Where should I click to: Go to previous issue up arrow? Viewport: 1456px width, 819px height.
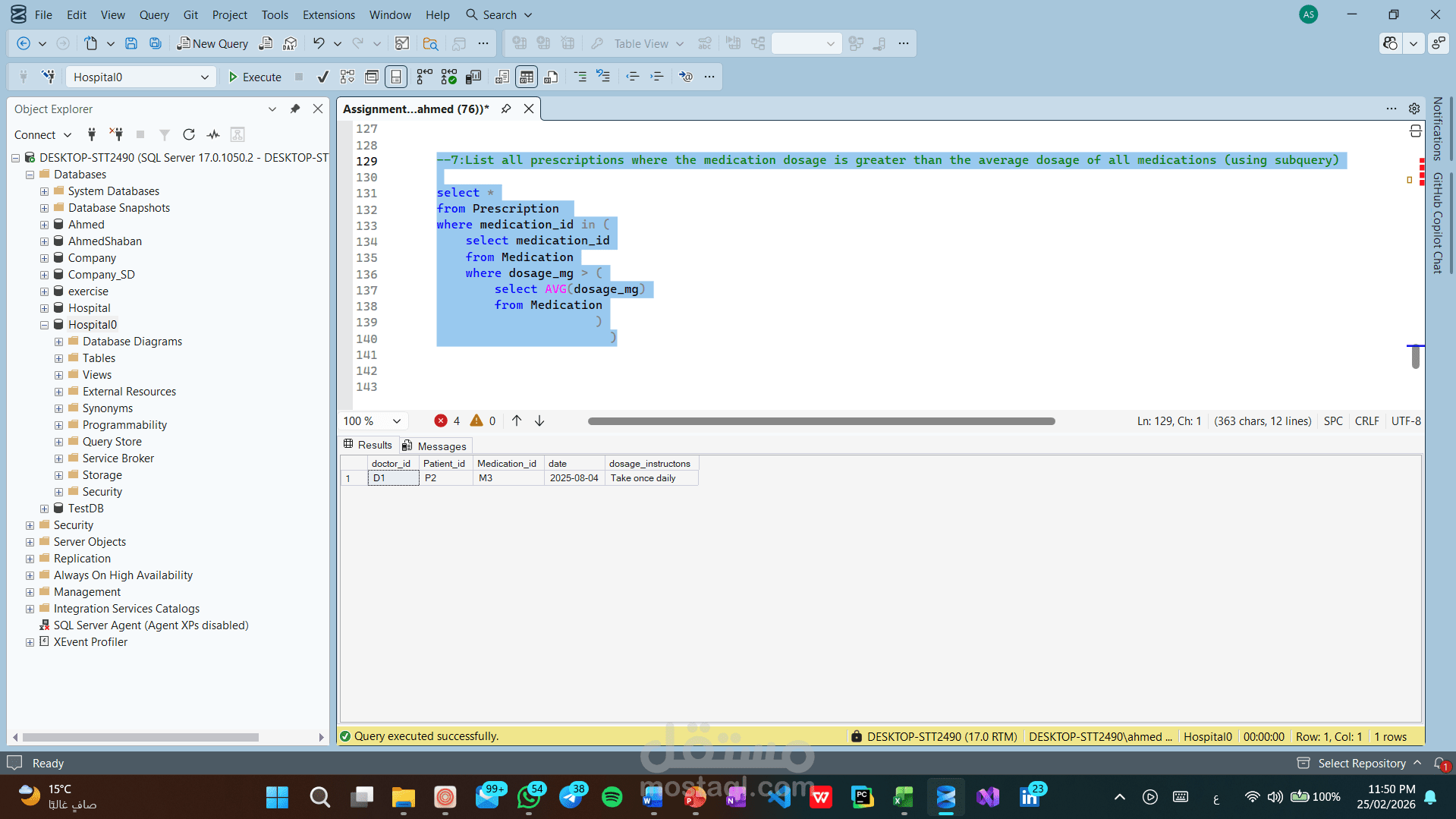point(517,421)
